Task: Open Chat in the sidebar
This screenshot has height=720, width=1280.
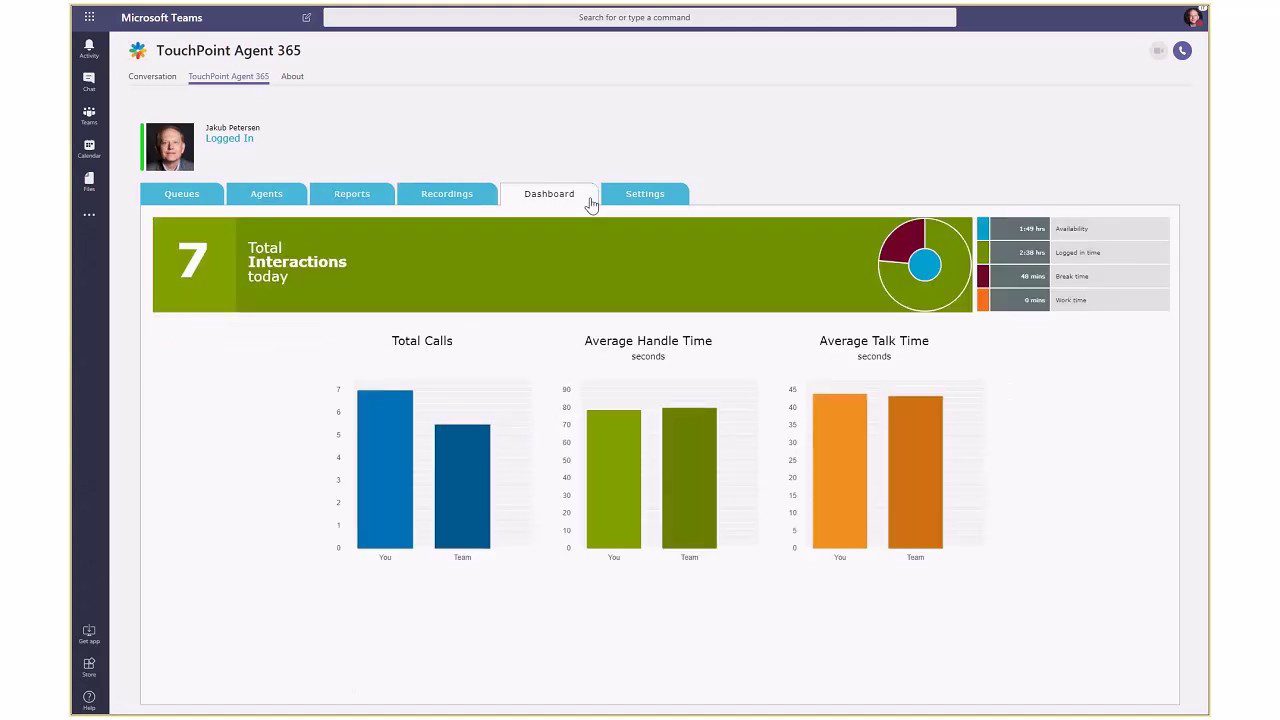Action: tap(89, 81)
